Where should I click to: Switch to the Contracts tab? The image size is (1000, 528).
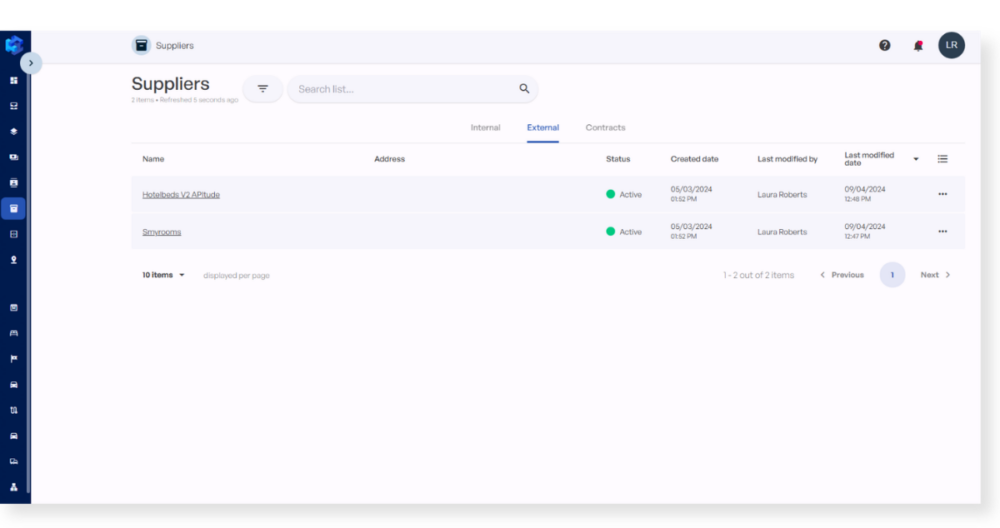(x=605, y=128)
